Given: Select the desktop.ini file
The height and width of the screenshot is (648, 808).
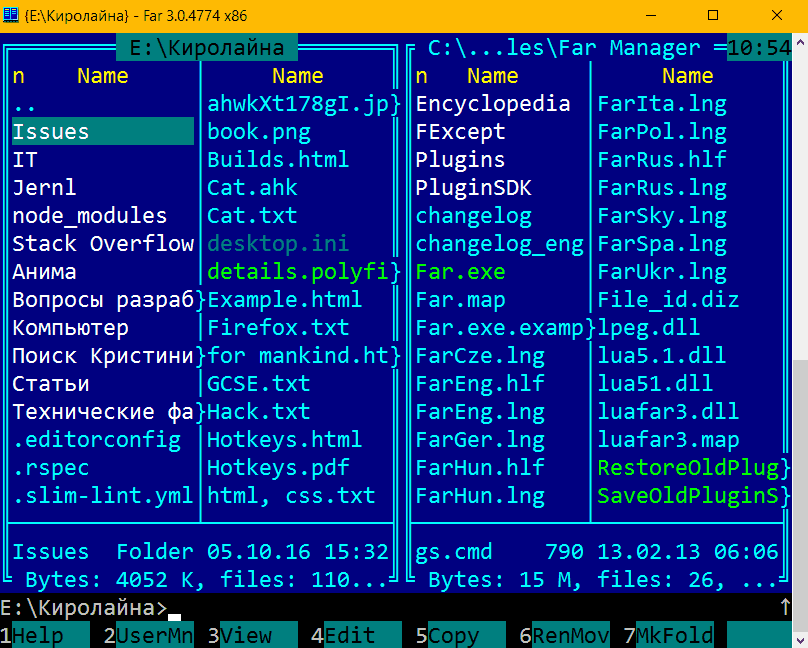Looking at the screenshot, I should (x=278, y=243).
